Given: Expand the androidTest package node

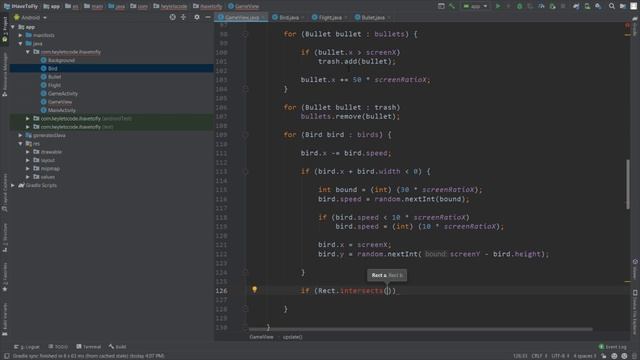Looking at the screenshot, I should coord(28,118).
